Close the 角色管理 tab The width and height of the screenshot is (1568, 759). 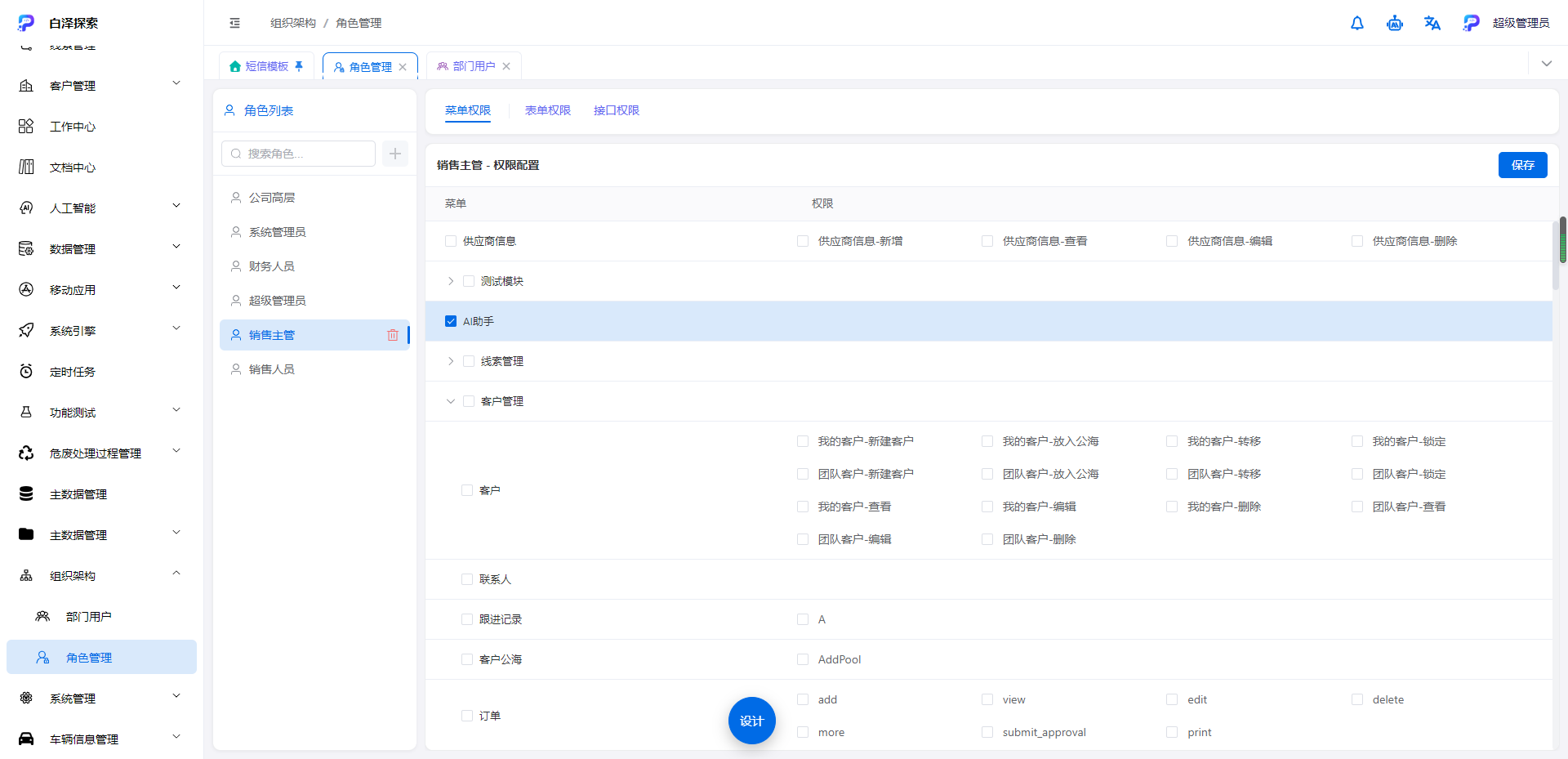point(403,67)
